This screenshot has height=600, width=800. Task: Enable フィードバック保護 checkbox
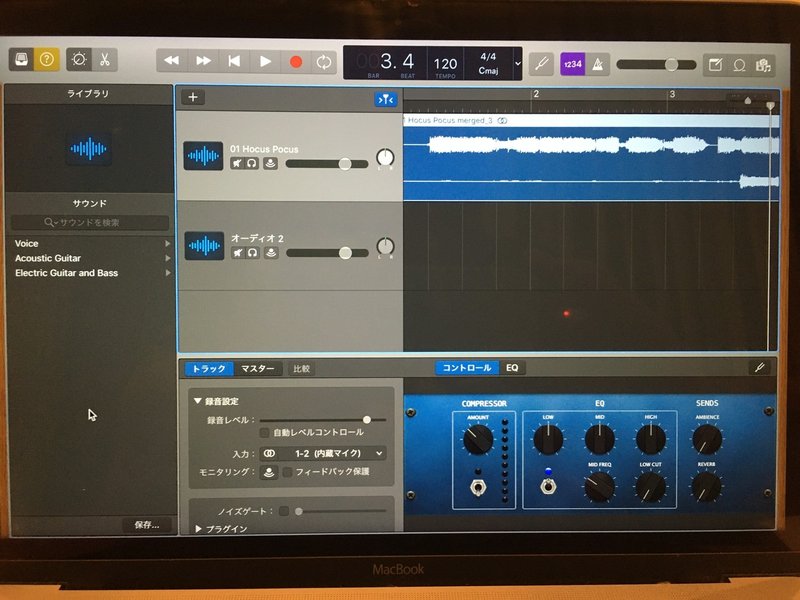pyautogui.click(x=287, y=472)
